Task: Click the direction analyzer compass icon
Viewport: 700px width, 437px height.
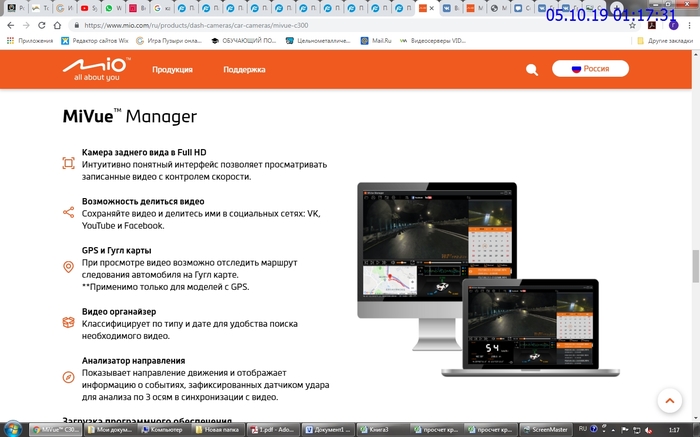Action: coord(68,377)
